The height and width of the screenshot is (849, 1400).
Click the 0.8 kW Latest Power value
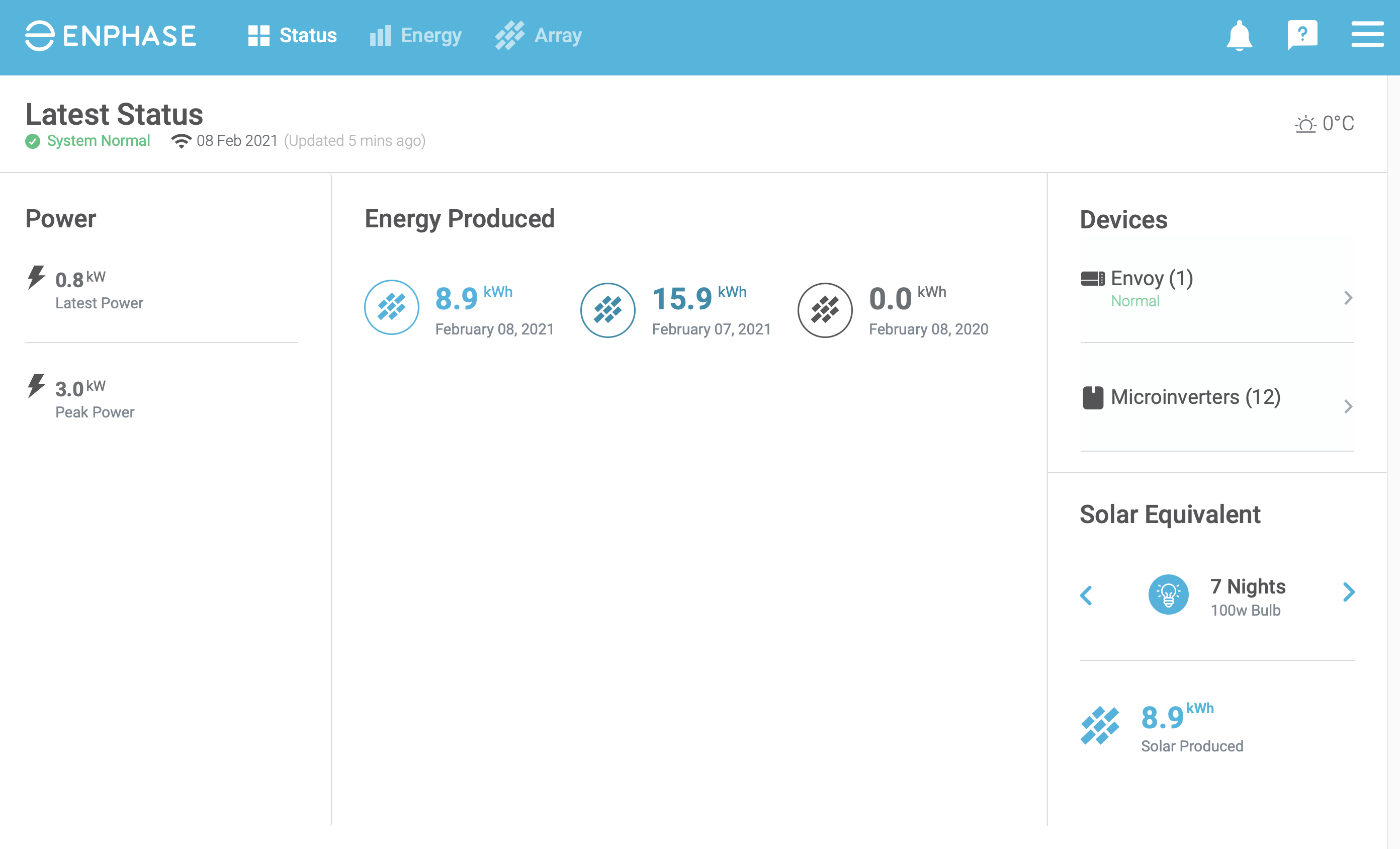[80, 279]
